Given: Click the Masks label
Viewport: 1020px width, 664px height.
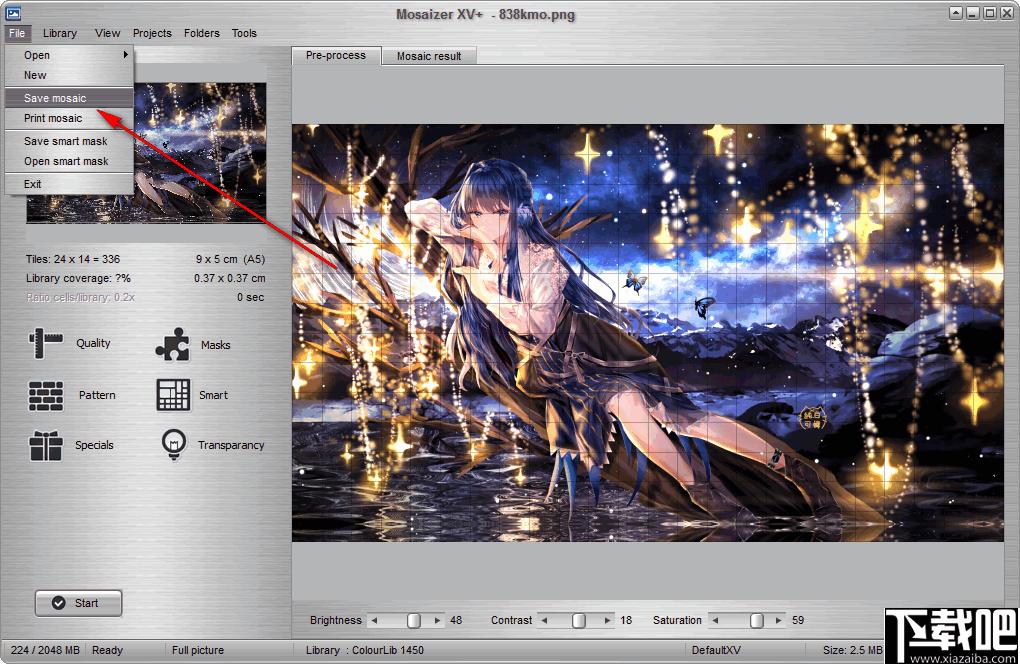Looking at the screenshot, I should pyautogui.click(x=215, y=345).
